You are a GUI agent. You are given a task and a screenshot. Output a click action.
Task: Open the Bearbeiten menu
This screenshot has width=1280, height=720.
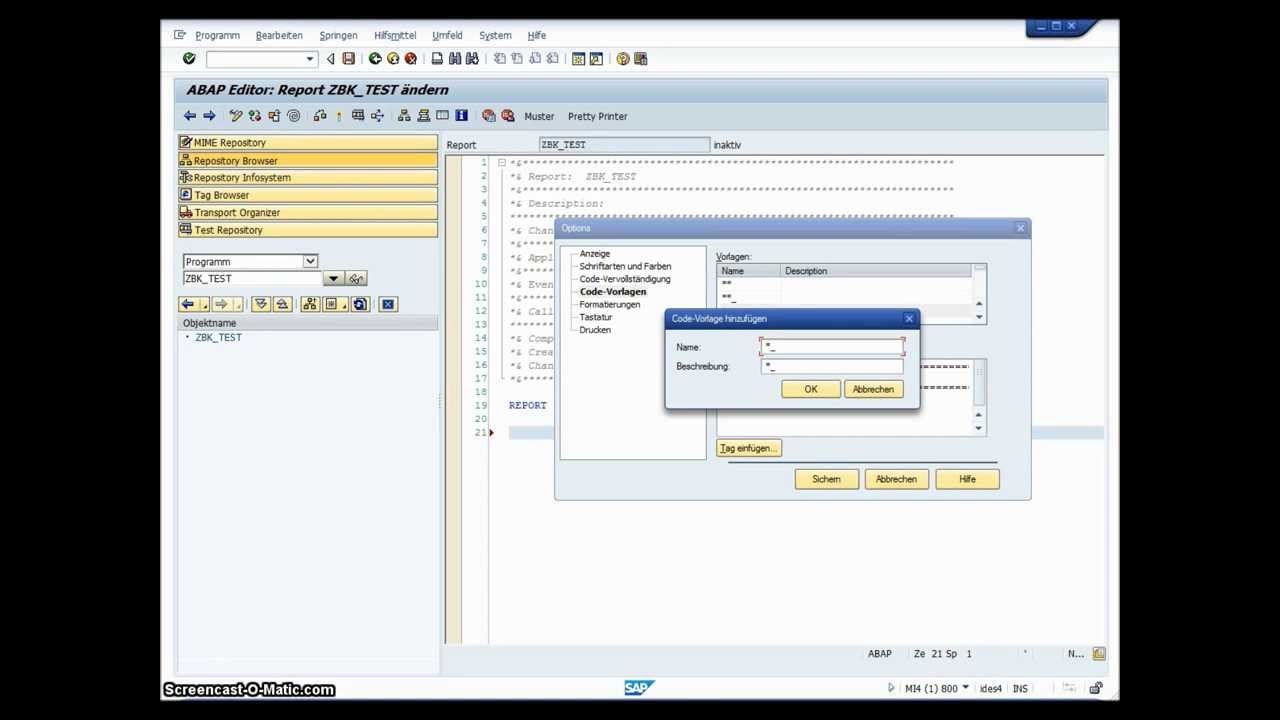(279, 35)
